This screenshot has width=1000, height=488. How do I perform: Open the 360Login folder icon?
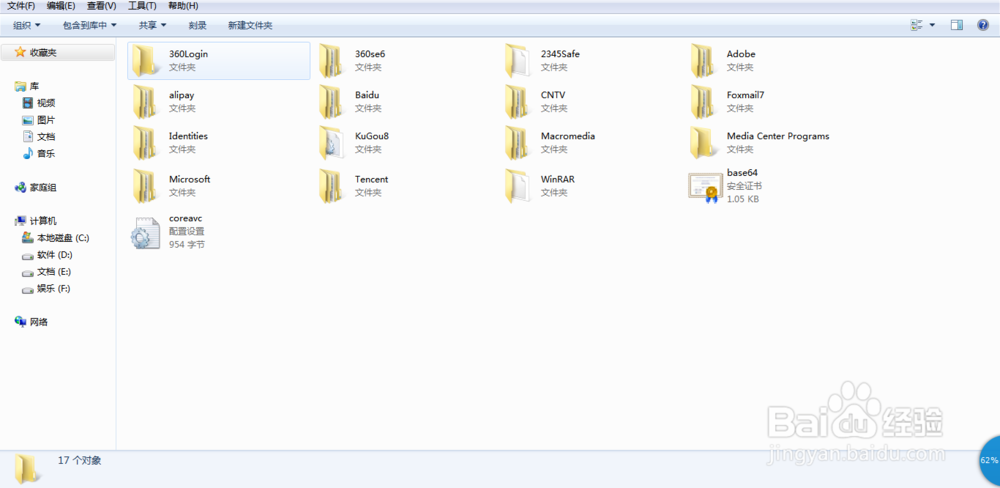[x=145, y=61]
